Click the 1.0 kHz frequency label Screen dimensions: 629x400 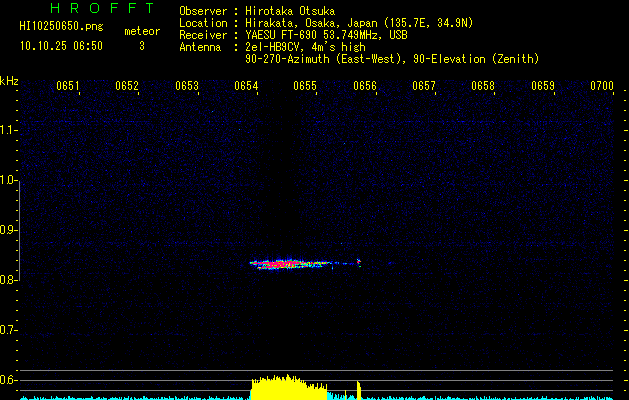tap(8, 180)
